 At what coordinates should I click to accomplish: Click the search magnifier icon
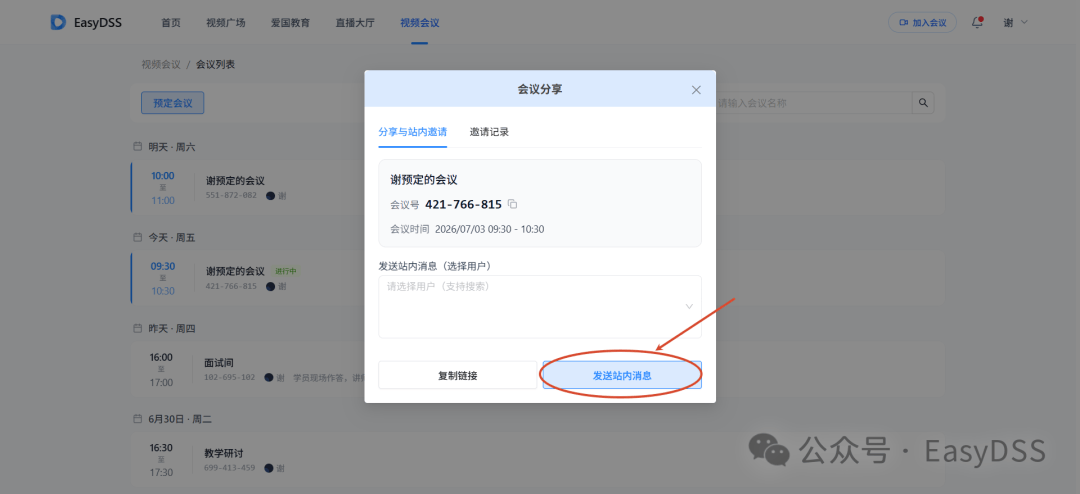[x=923, y=103]
